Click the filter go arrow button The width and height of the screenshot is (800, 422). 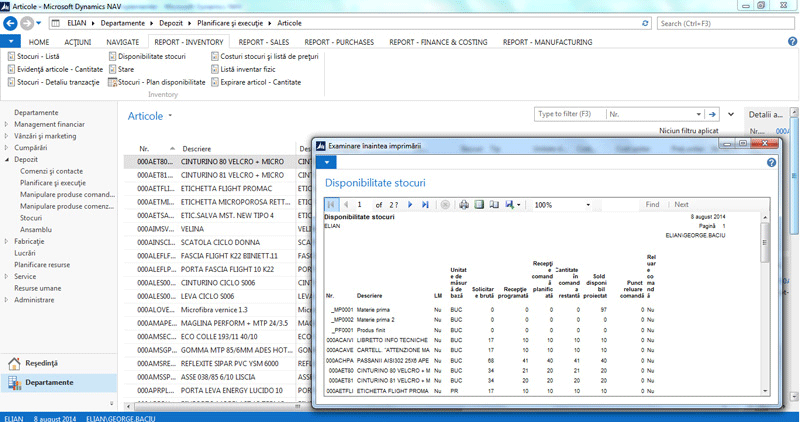tap(712, 114)
